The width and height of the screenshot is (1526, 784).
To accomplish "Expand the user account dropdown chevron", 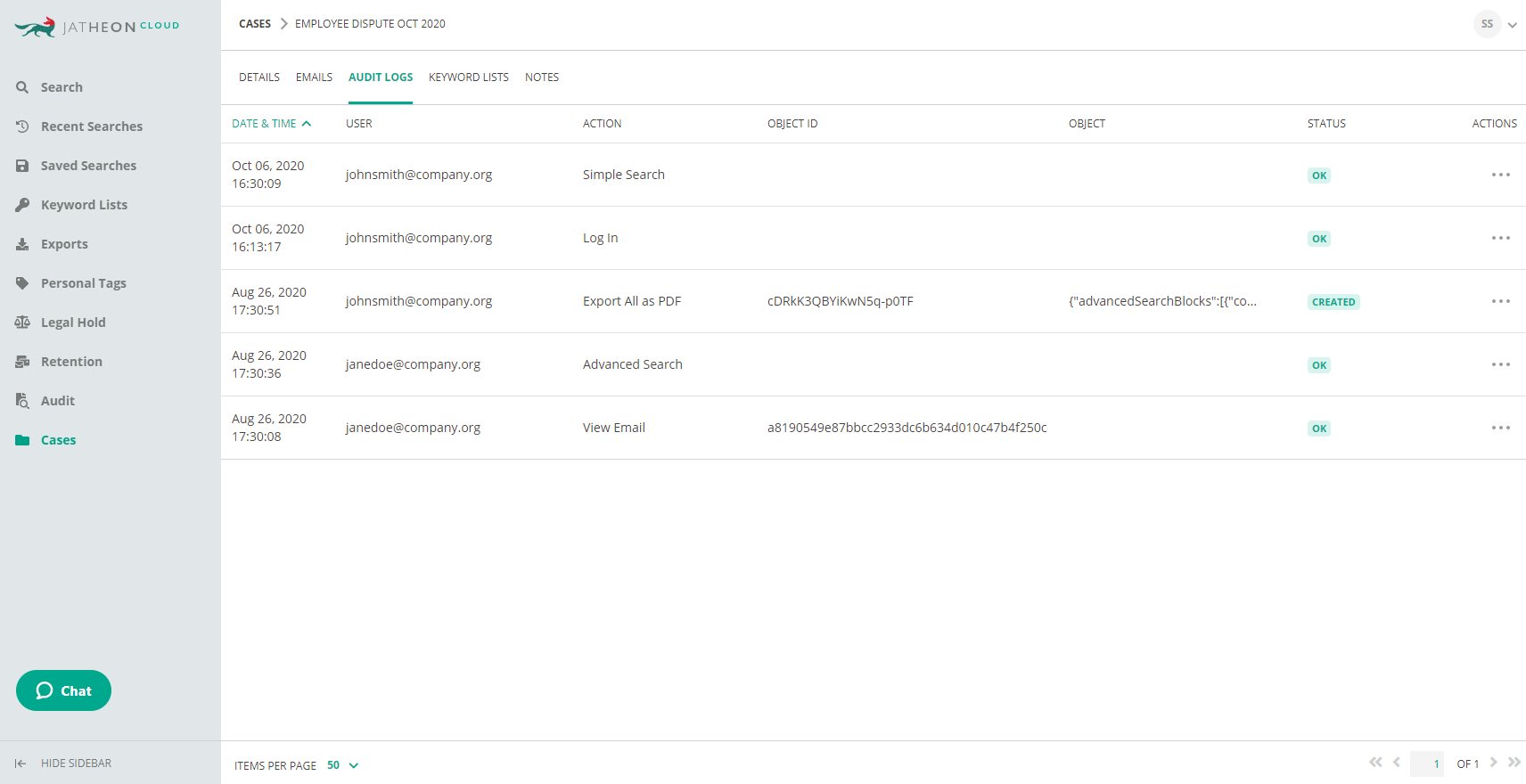I will tap(1513, 25).
